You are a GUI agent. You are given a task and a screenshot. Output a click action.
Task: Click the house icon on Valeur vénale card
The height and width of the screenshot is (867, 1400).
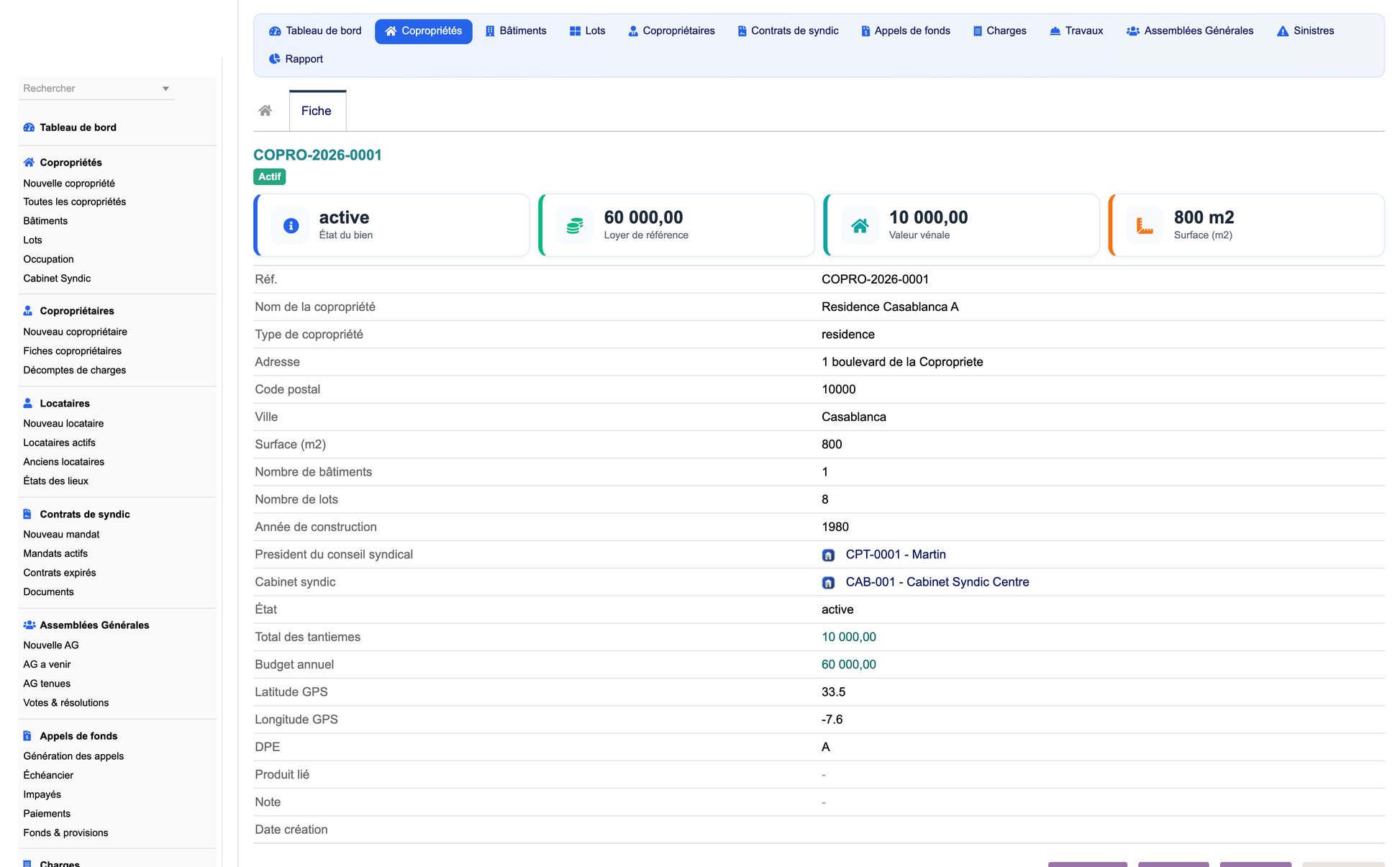tap(860, 226)
